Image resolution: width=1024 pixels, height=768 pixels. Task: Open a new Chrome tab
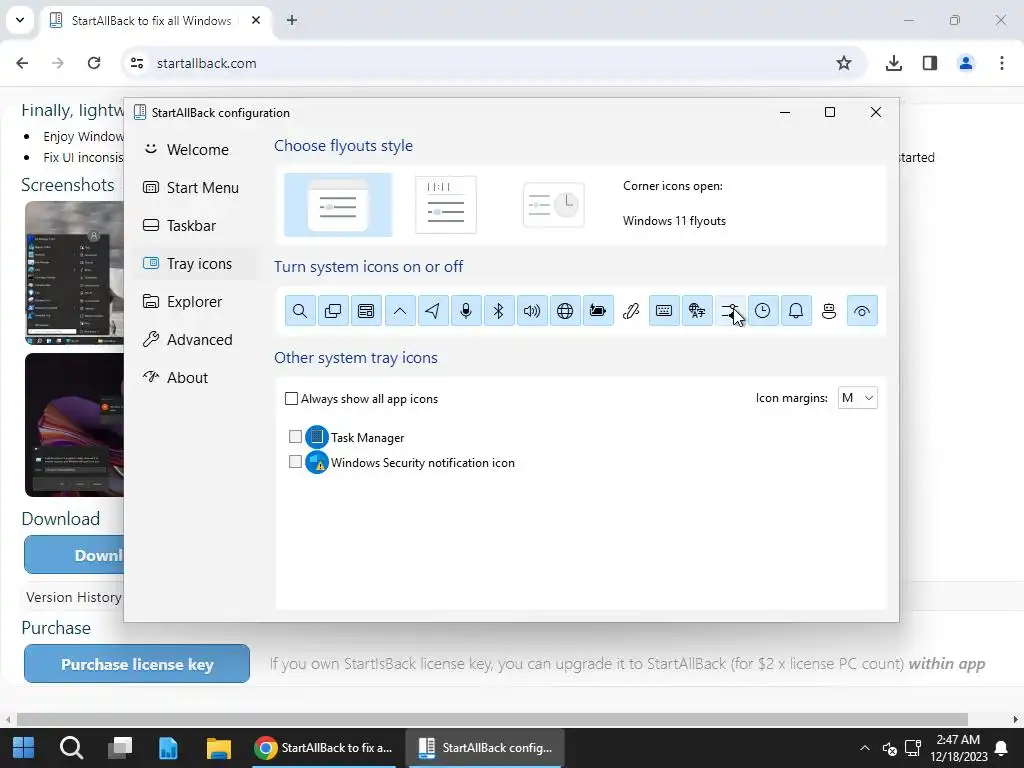tap(292, 20)
